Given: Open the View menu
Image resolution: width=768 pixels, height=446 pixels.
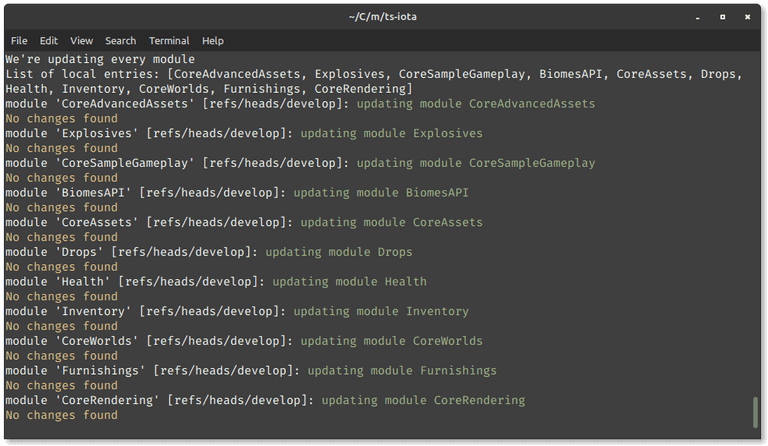Looking at the screenshot, I should [x=81, y=41].
